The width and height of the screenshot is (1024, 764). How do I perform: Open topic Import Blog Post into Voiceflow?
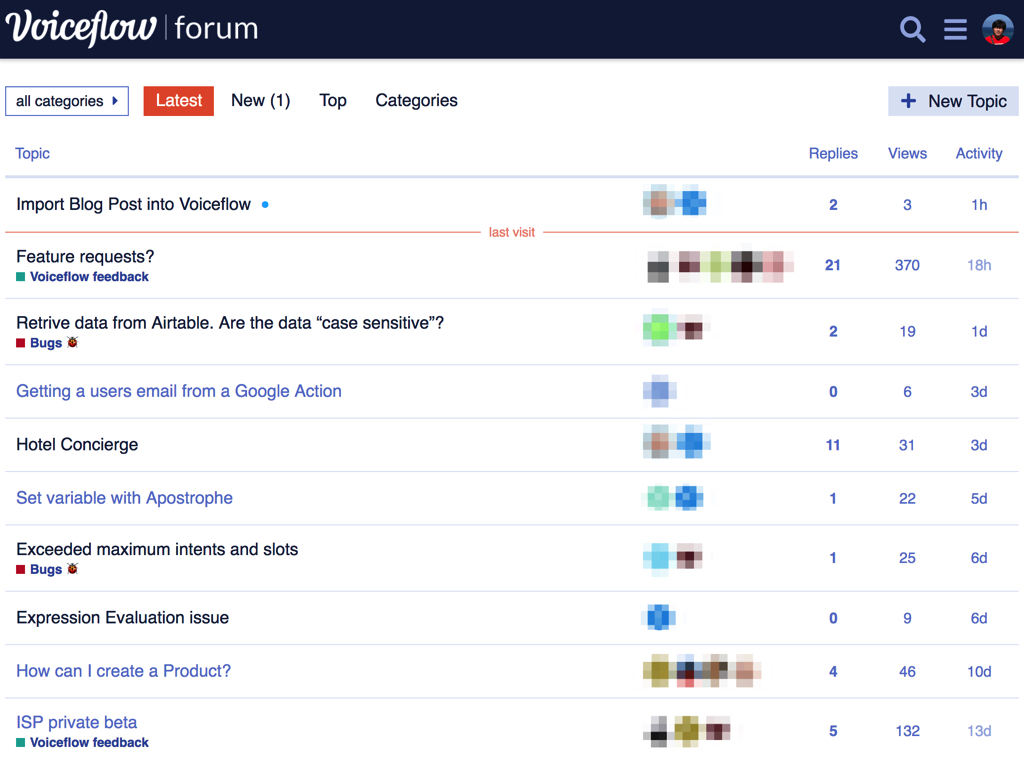[x=133, y=204]
